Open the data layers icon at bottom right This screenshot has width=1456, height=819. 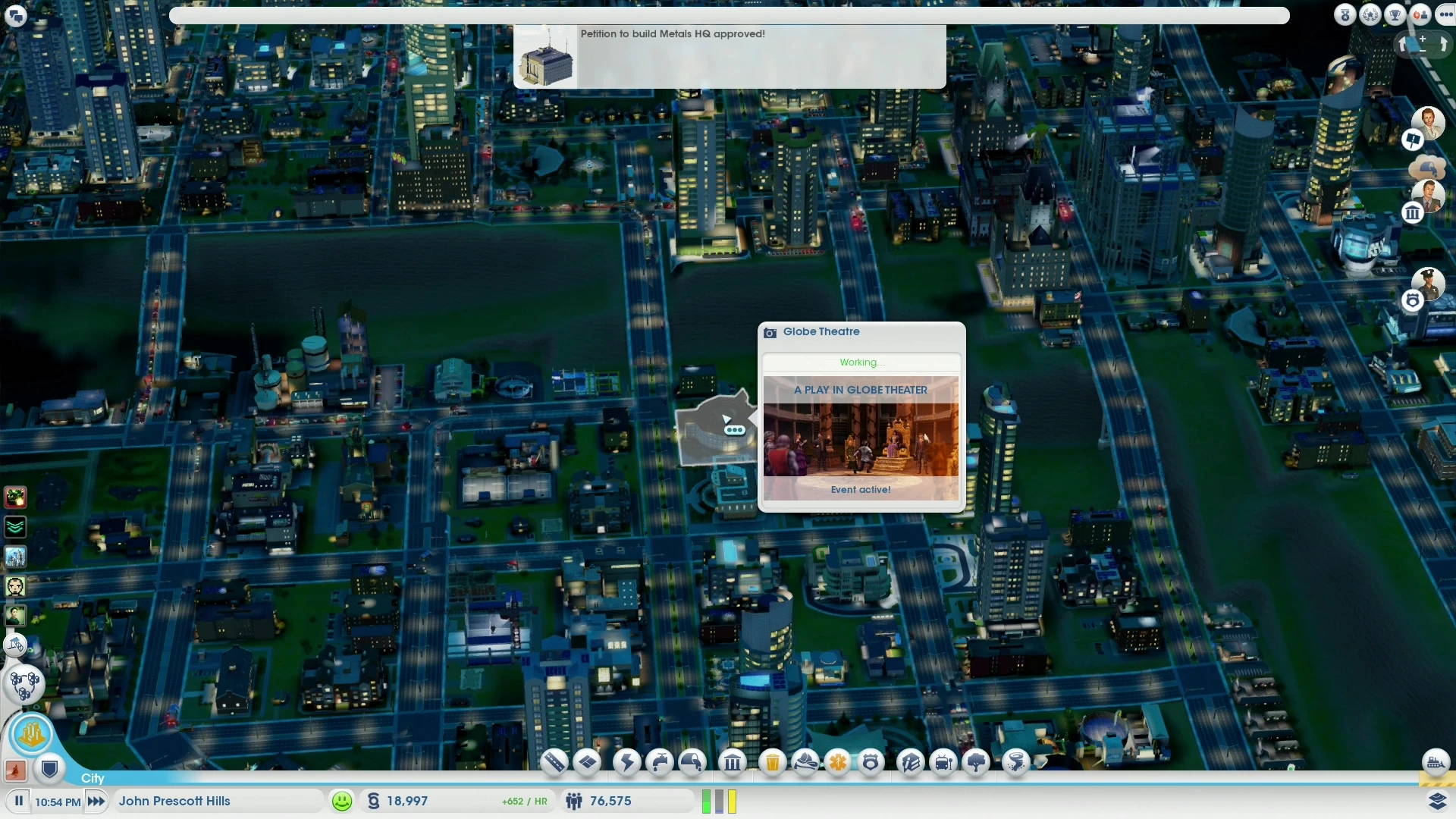[x=1437, y=801]
